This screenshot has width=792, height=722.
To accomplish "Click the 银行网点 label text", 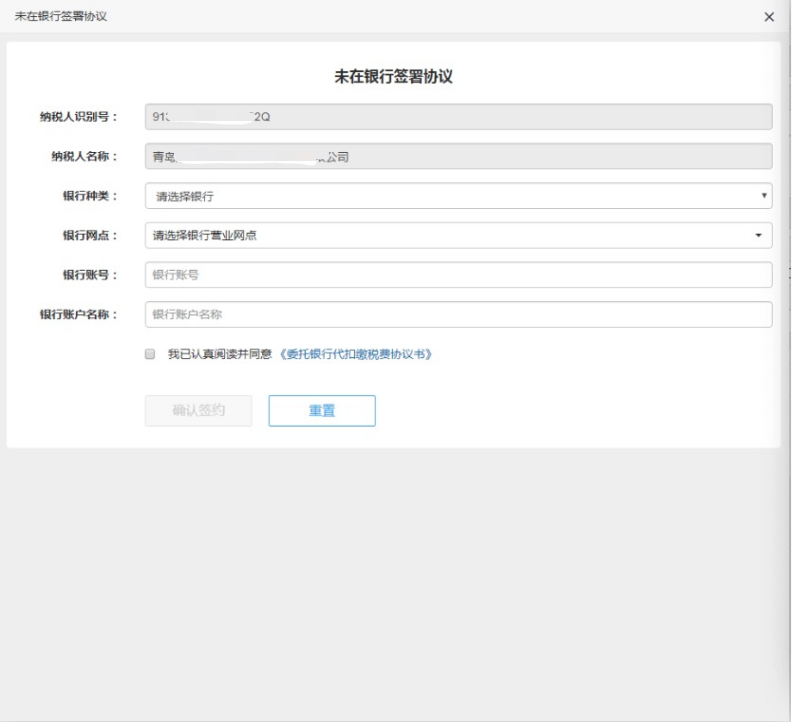I will (91, 236).
